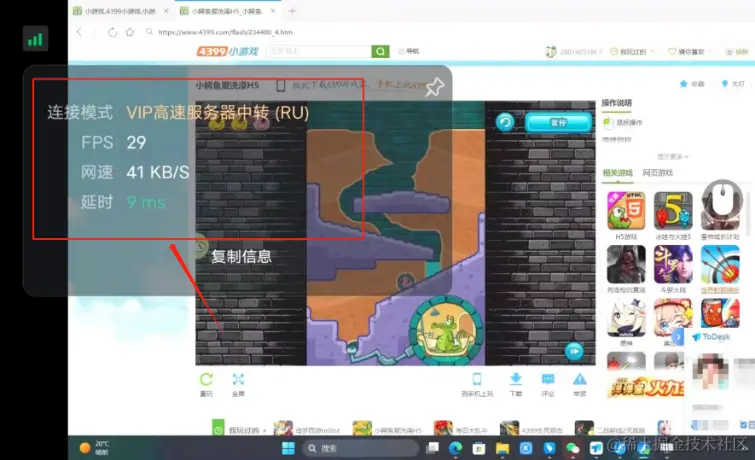
Task: Click the 4399小游戏 logo
Action: click(228, 51)
